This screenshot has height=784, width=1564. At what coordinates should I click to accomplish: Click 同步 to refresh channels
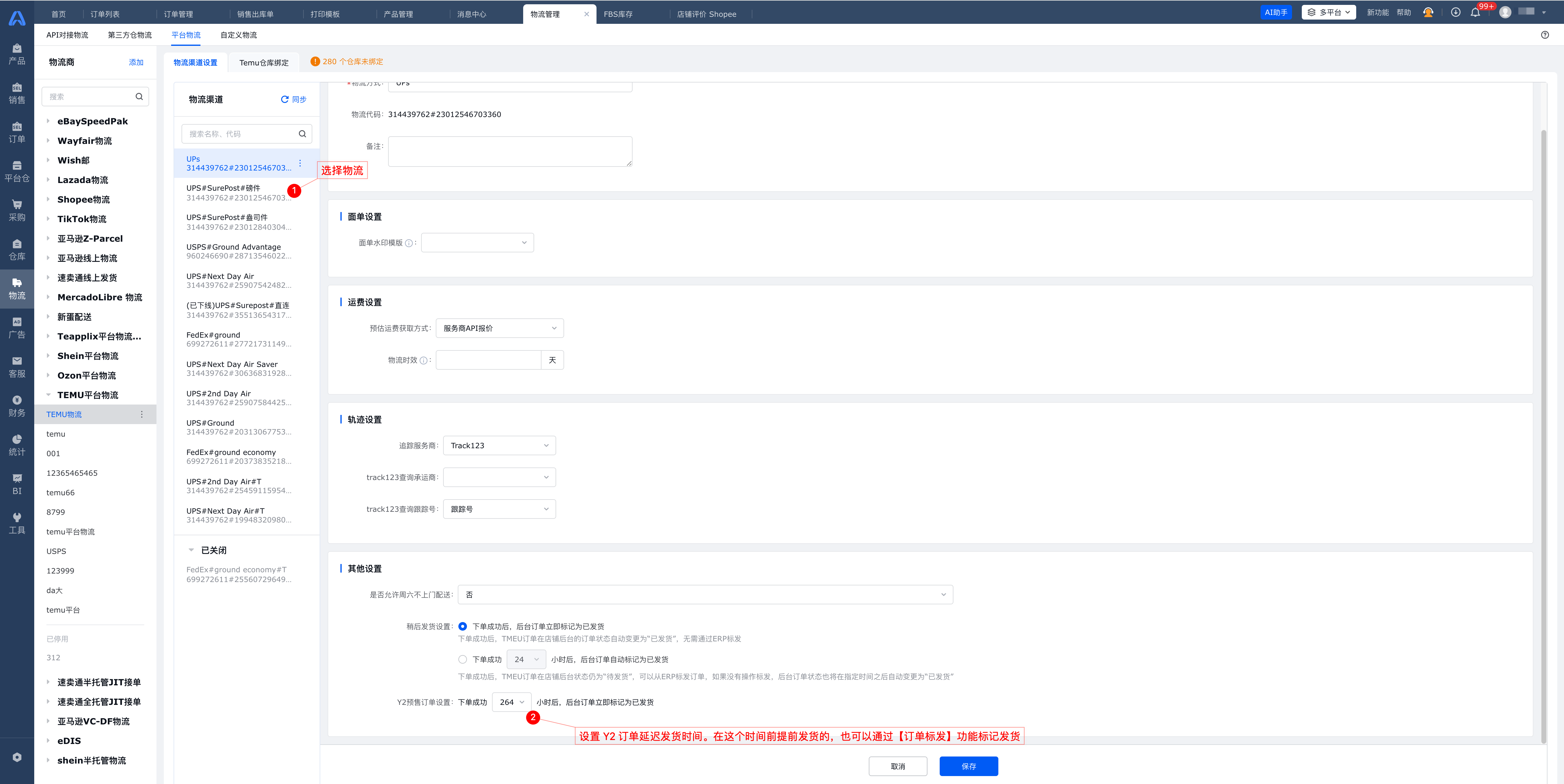pyautogui.click(x=294, y=100)
